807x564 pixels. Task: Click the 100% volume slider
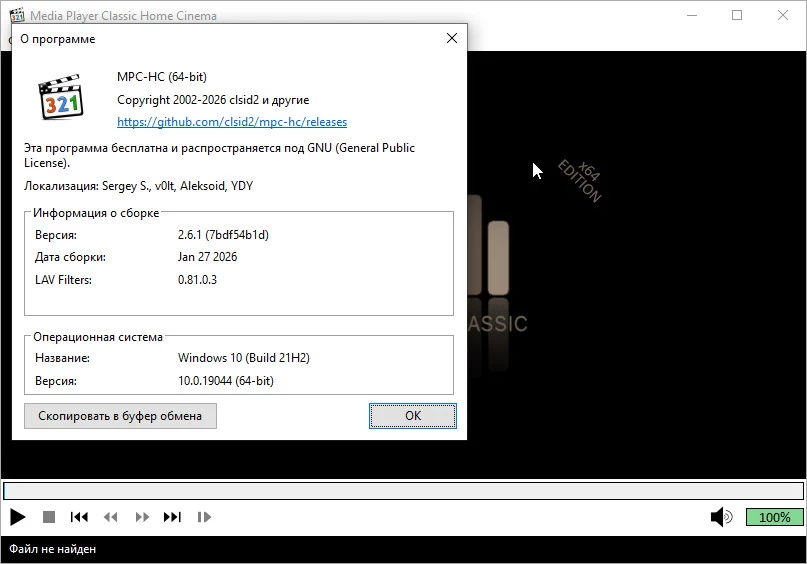[x=774, y=517]
